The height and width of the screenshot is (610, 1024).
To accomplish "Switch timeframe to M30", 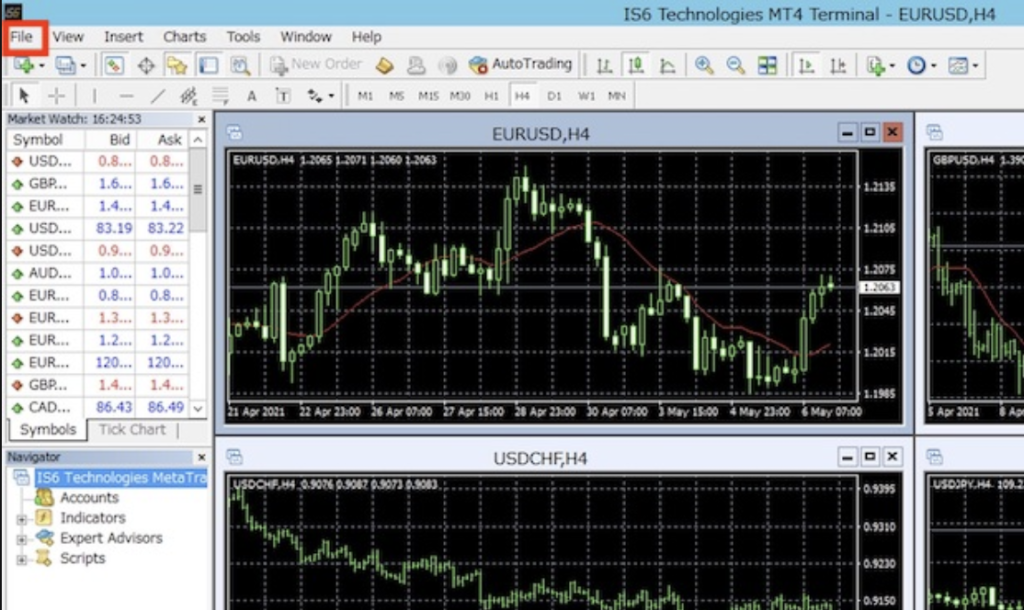I will point(460,96).
